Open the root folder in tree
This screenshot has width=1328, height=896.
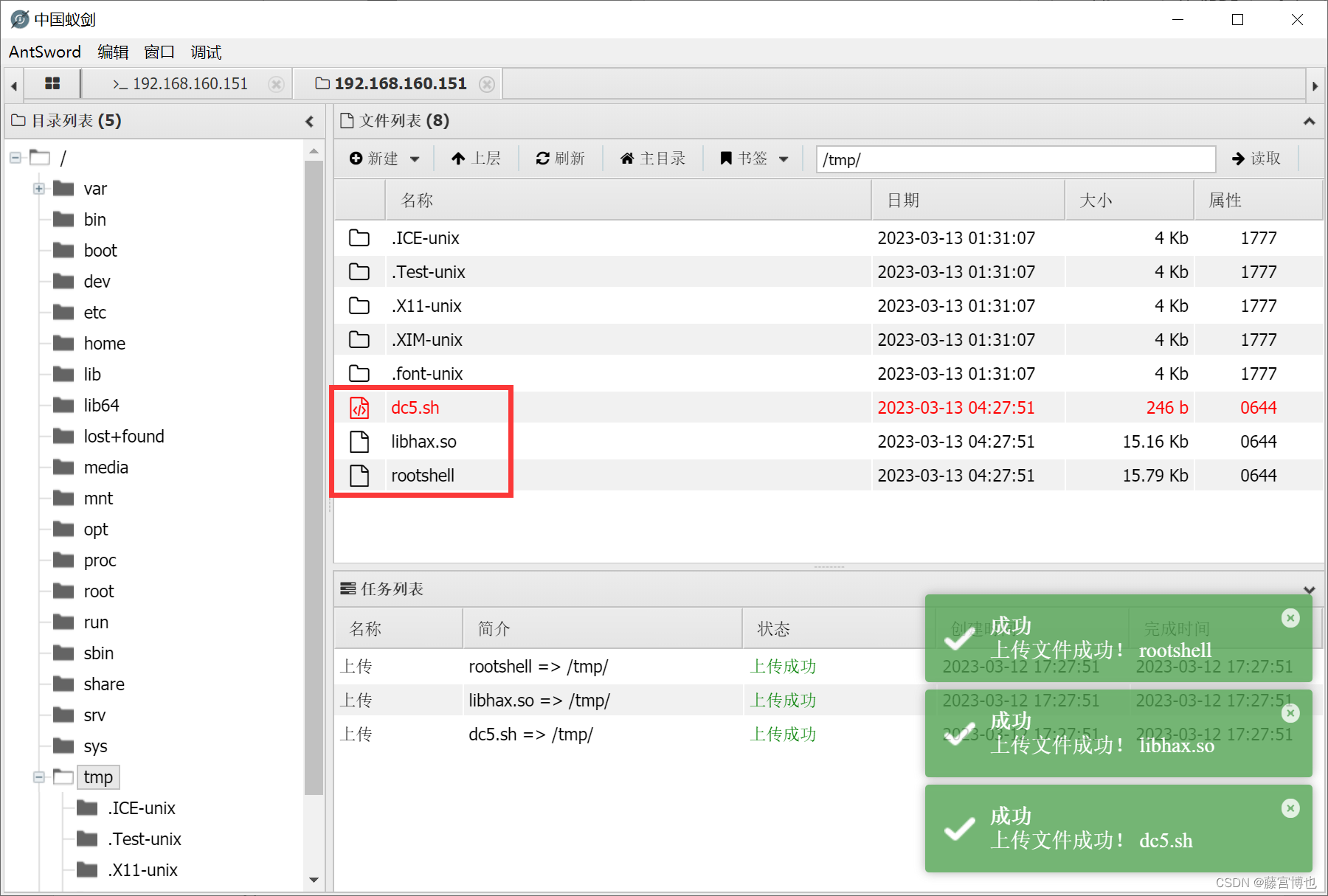99,591
